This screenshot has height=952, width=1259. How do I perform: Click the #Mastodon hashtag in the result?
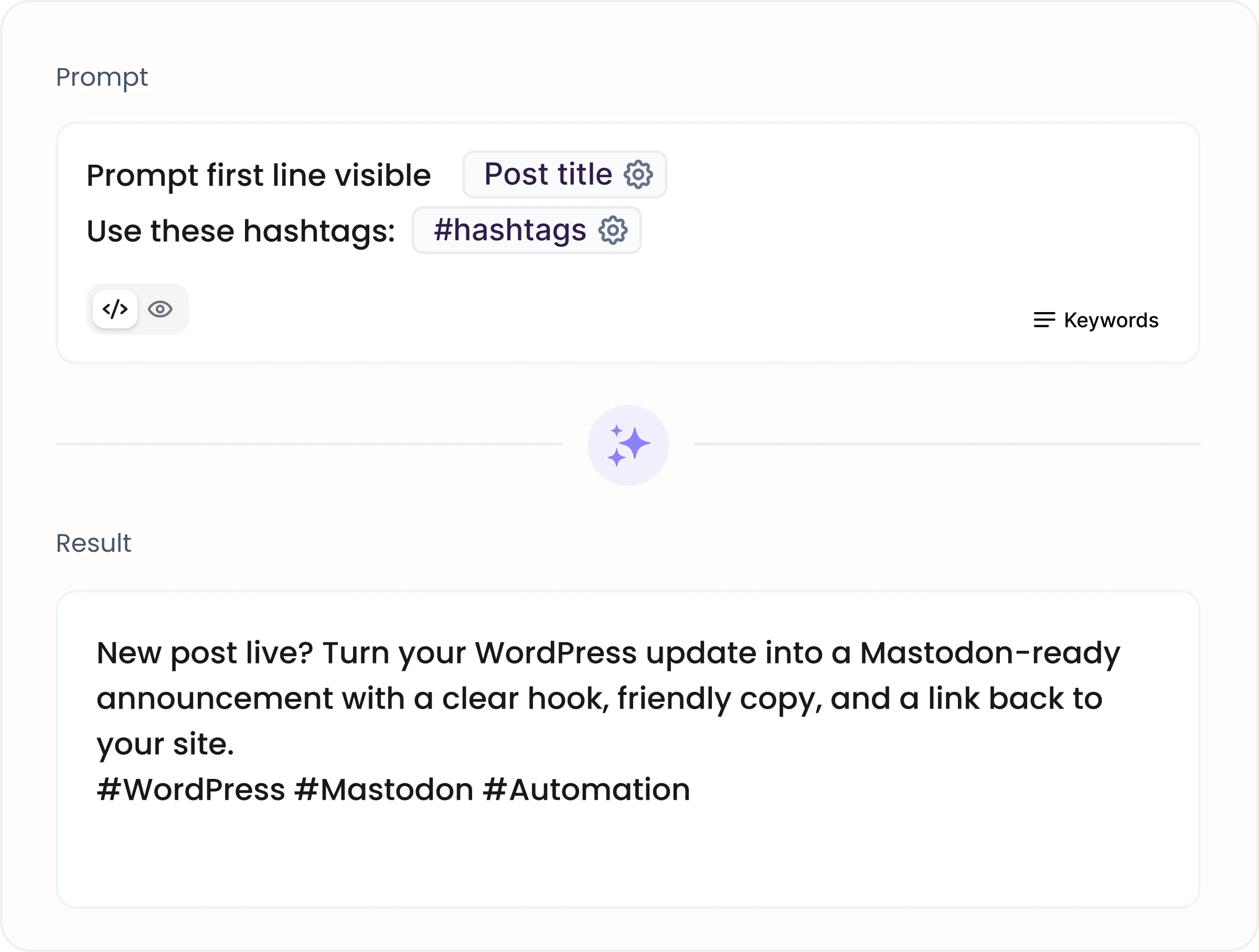[x=383, y=789]
